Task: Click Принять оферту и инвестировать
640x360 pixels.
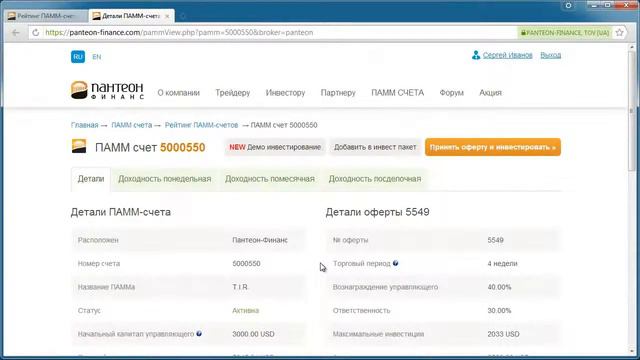Action: (493, 147)
